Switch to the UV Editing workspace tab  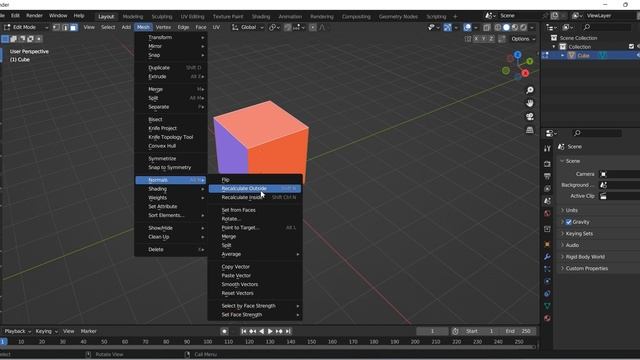(x=192, y=17)
